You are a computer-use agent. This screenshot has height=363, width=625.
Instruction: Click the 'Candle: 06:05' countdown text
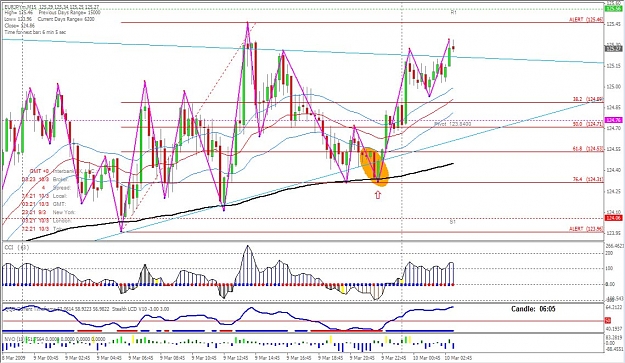[533, 309]
